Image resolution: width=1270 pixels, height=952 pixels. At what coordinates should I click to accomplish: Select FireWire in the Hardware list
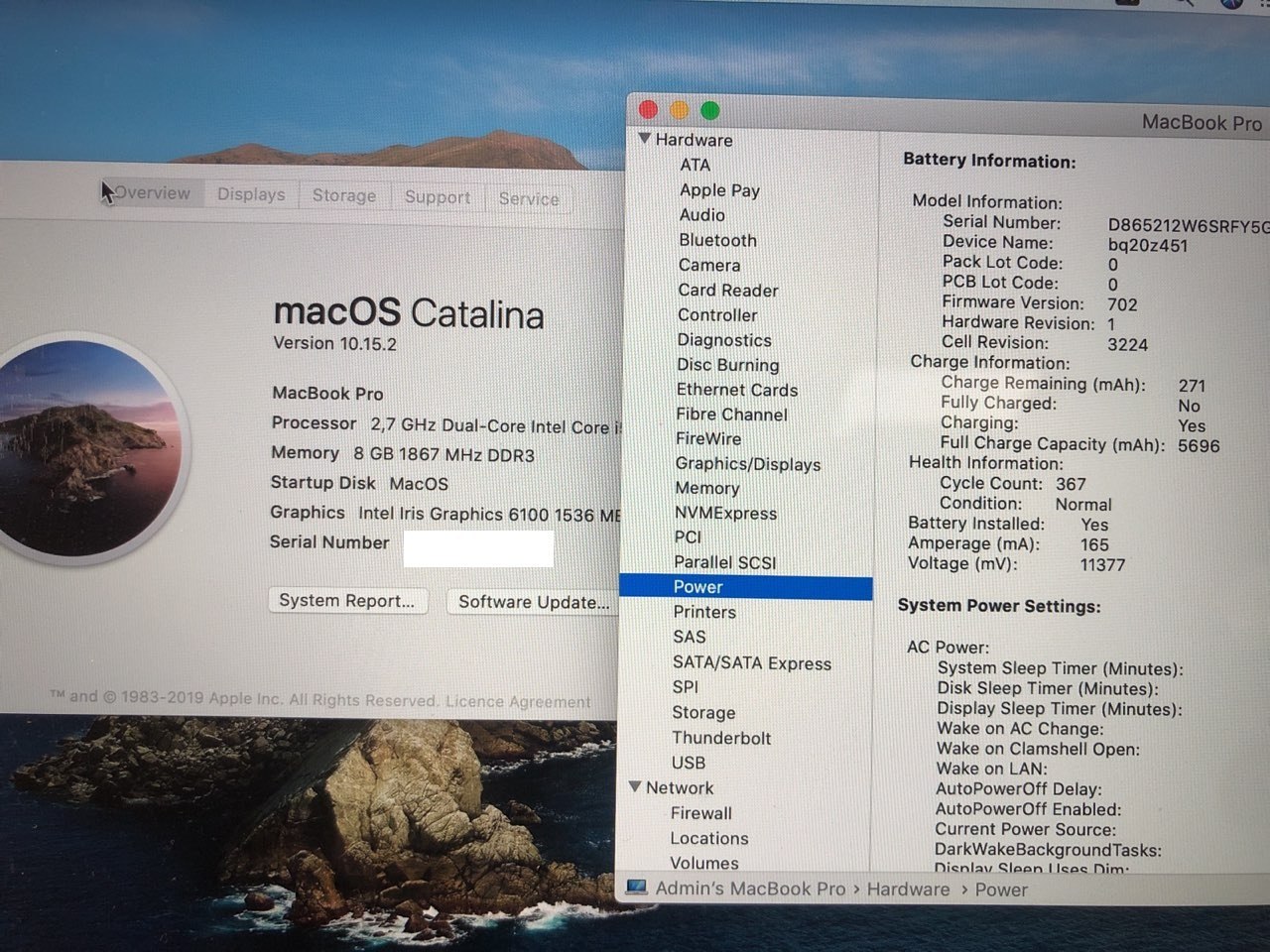tap(708, 438)
